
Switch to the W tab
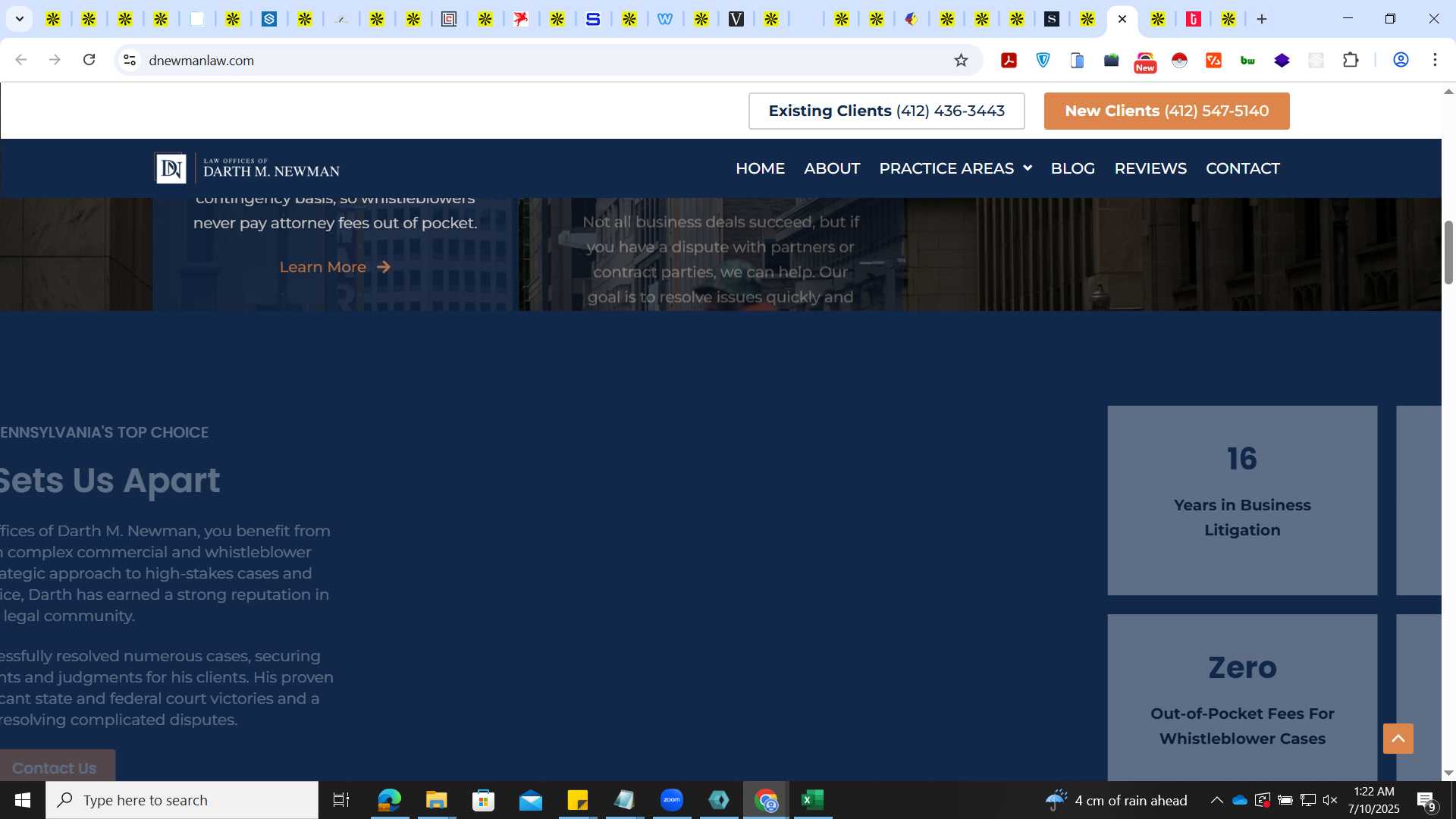click(x=665, y=19)
